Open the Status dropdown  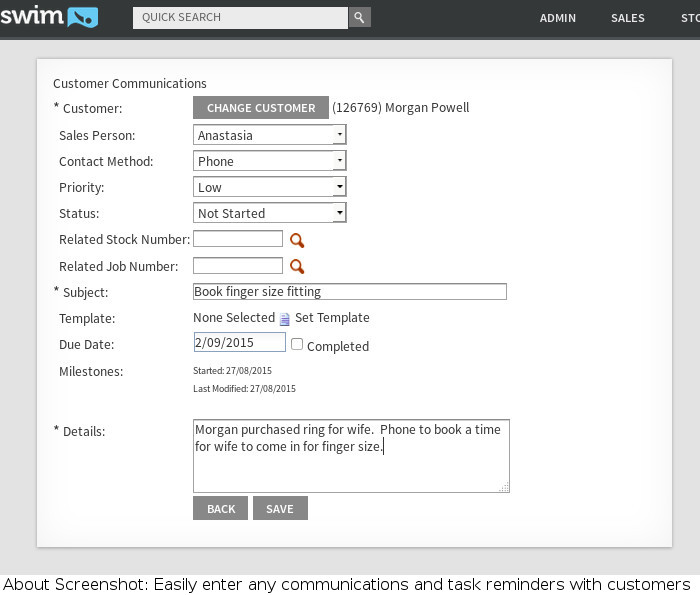340,213
